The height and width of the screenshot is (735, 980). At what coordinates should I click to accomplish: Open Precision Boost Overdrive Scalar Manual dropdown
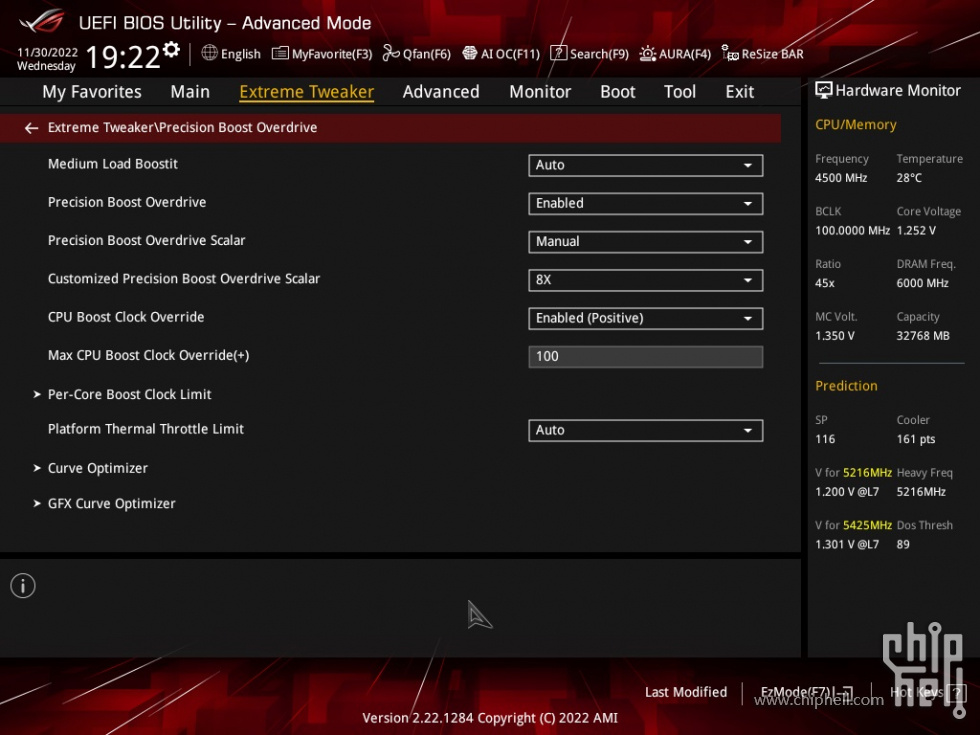point(646,242)
